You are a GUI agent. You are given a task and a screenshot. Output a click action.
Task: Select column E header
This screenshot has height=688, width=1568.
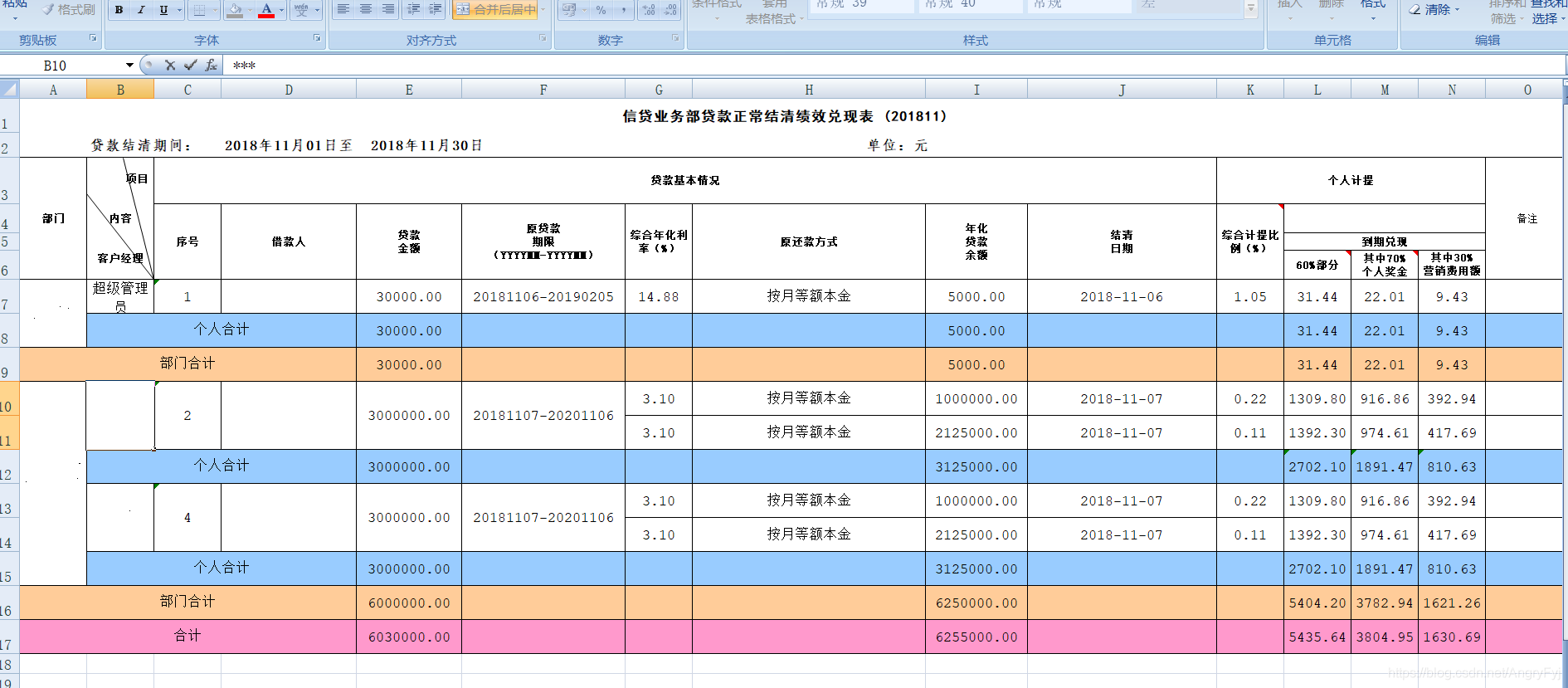tap(409, 90)
